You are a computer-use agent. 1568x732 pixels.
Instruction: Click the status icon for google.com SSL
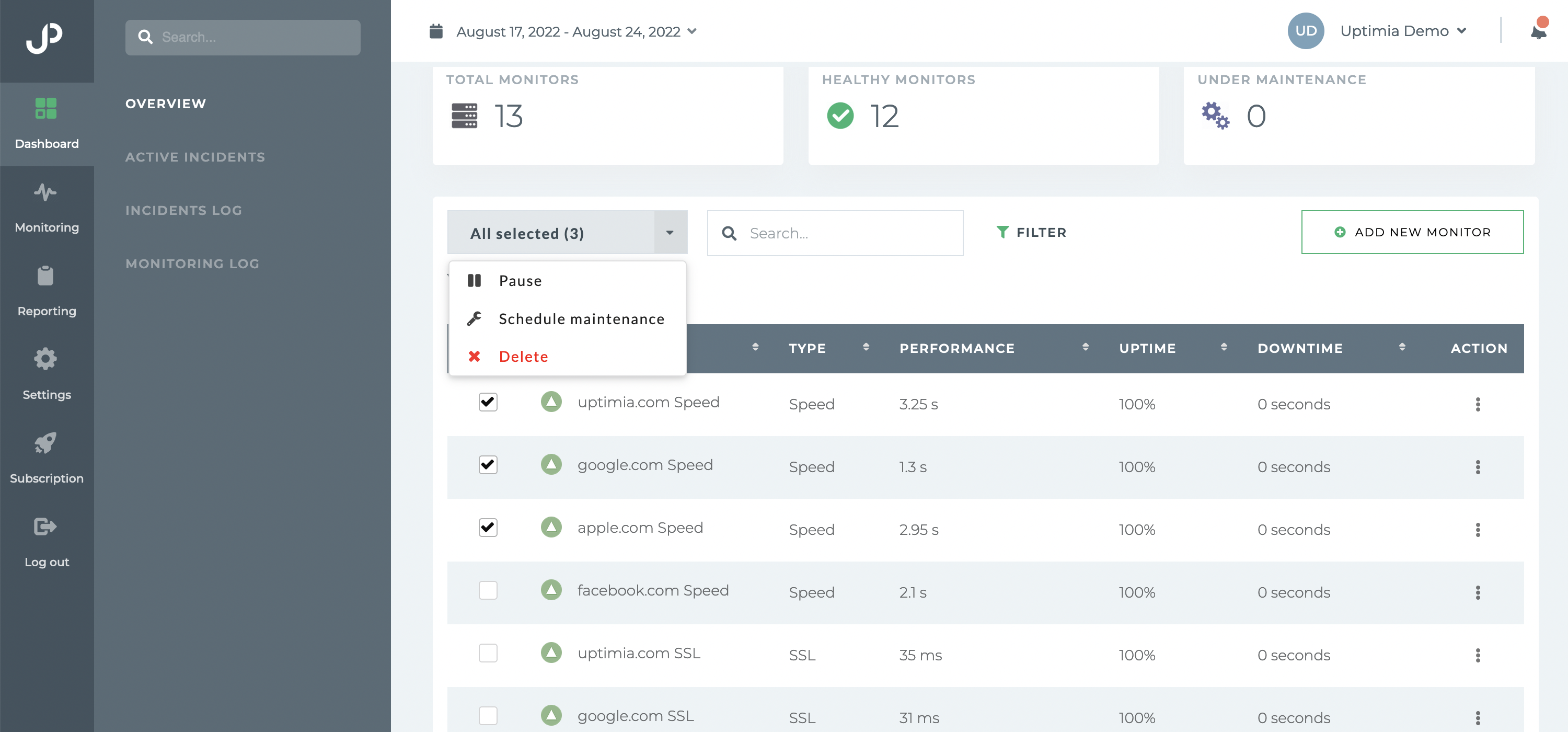(551, 716)
